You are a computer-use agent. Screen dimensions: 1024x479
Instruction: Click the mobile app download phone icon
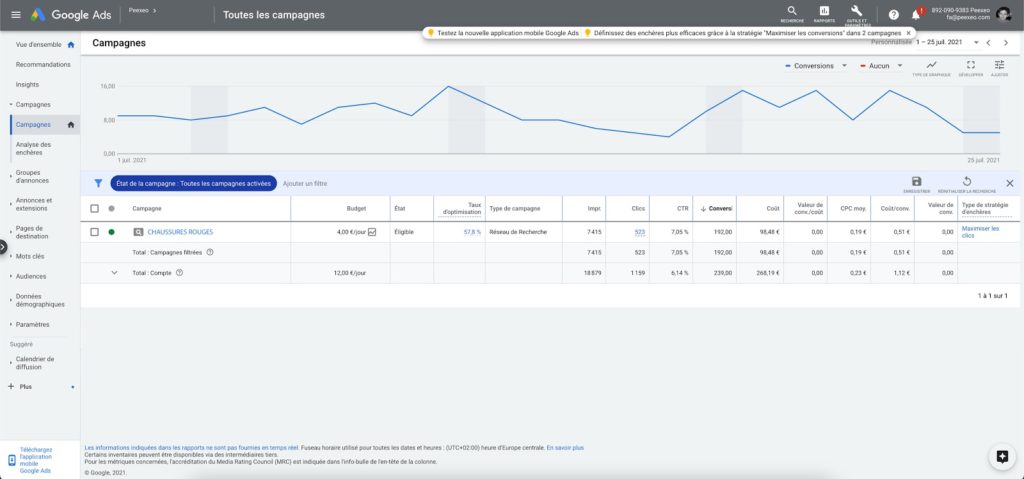11,460
